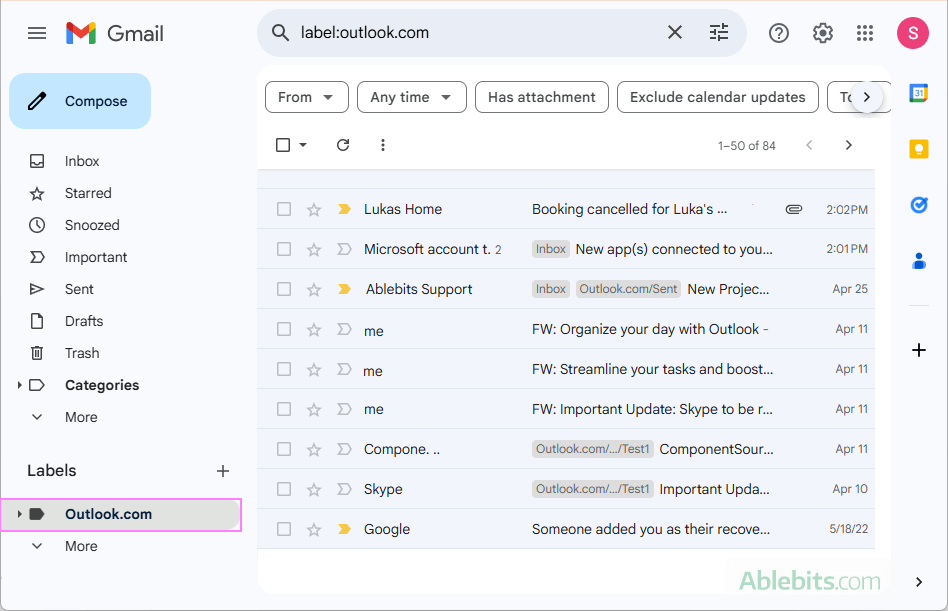Select the Ablebits Support email checkbox
This screenshot has height=611, width=948.
(x=284, y=289)
